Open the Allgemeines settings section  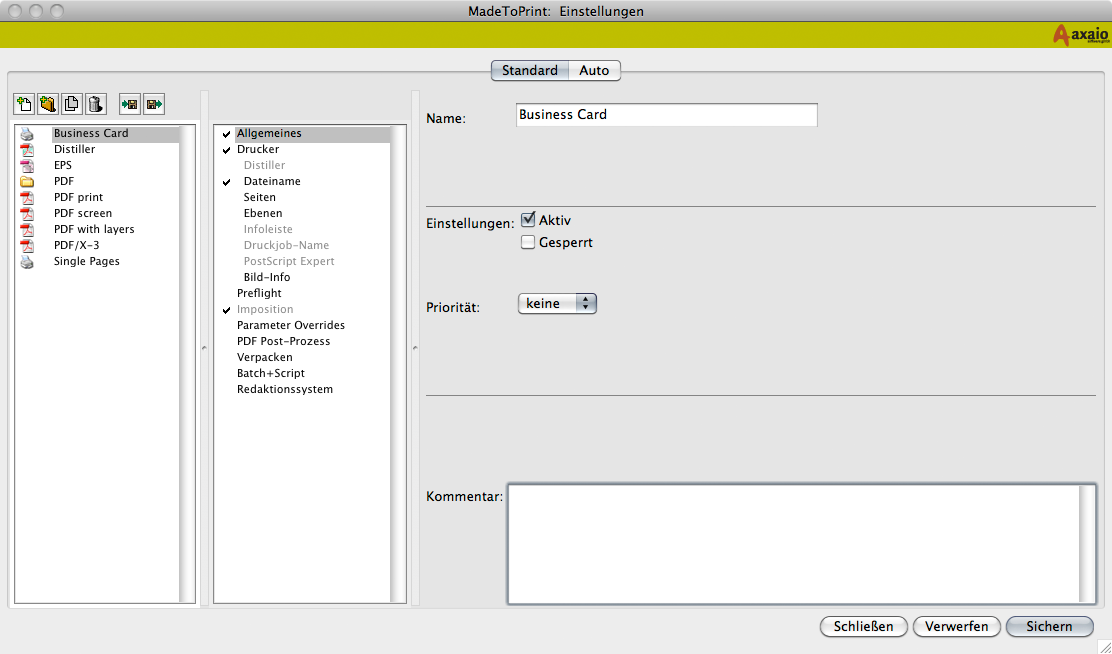click(x=269, y=133)
